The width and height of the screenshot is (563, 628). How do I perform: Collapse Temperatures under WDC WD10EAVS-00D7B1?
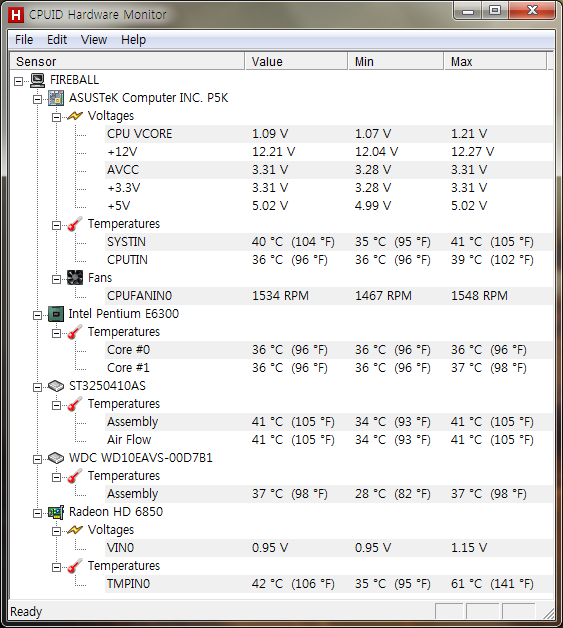click(x=56, y=477)
